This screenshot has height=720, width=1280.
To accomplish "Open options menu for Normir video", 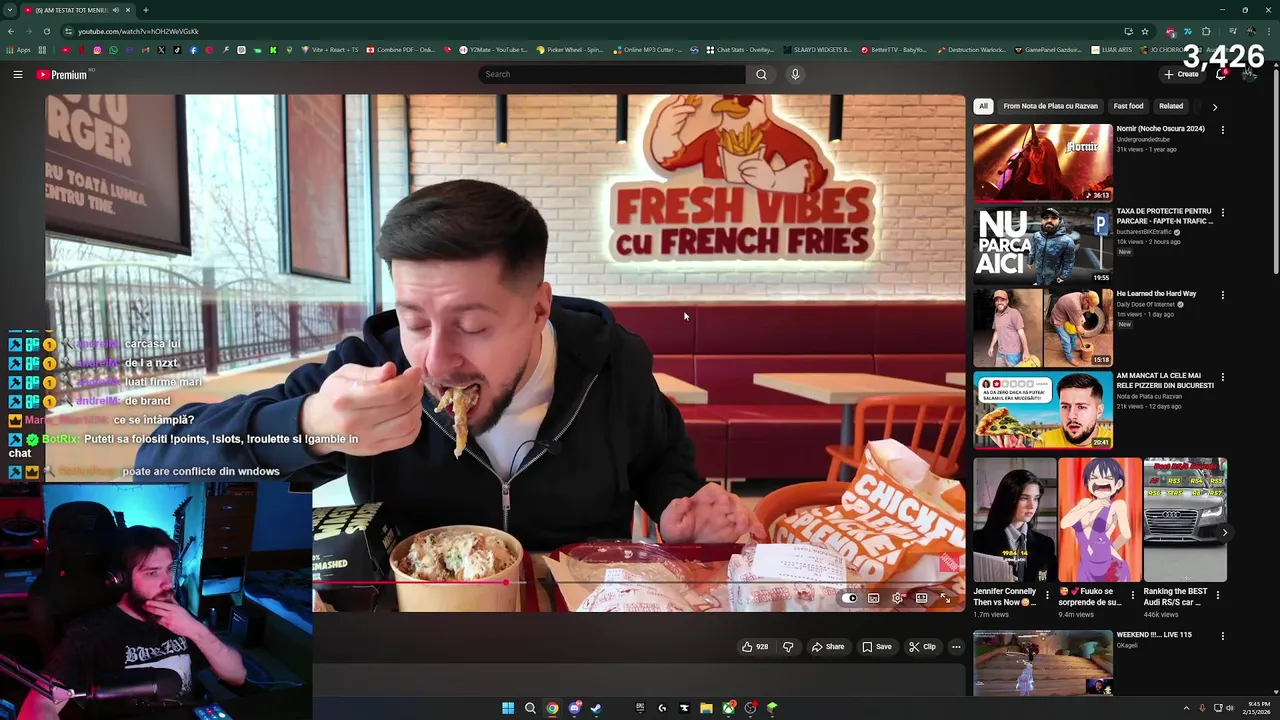I will click(x=1222, y=130).
